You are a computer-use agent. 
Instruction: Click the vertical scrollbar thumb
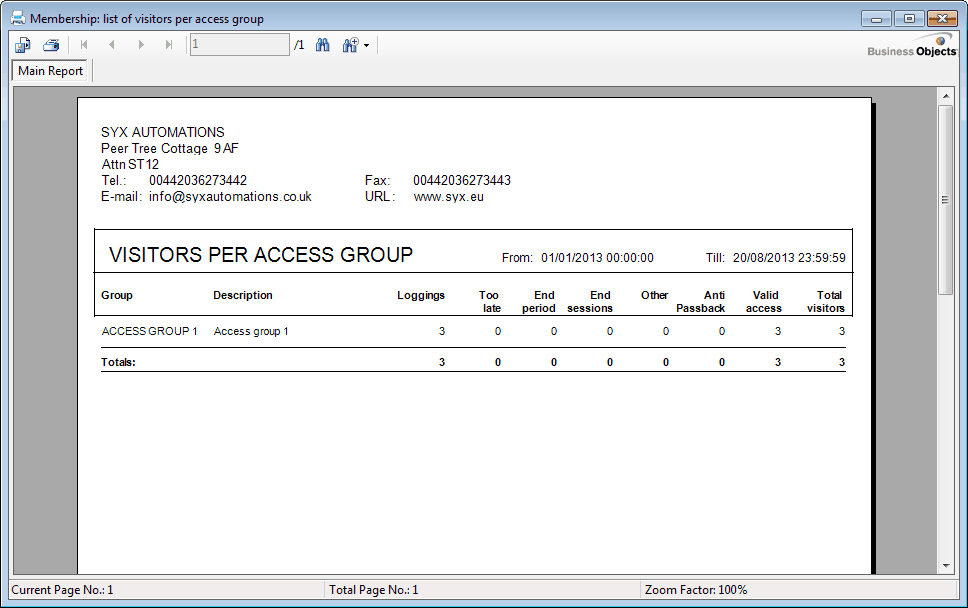coord(945,200)
